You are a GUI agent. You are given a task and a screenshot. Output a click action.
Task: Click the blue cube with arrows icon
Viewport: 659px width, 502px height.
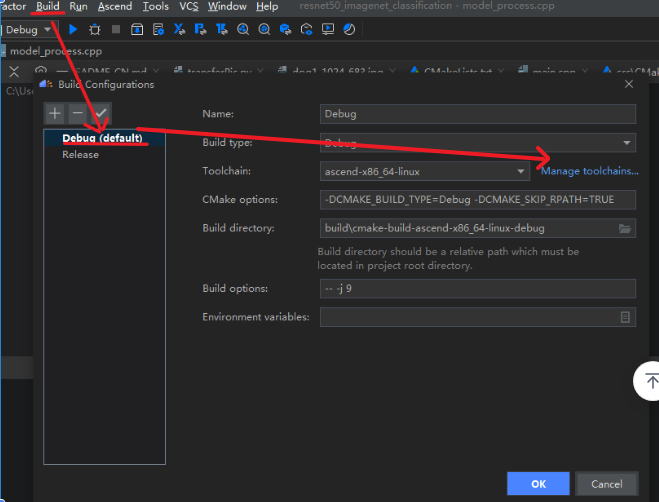pos(285,29)
